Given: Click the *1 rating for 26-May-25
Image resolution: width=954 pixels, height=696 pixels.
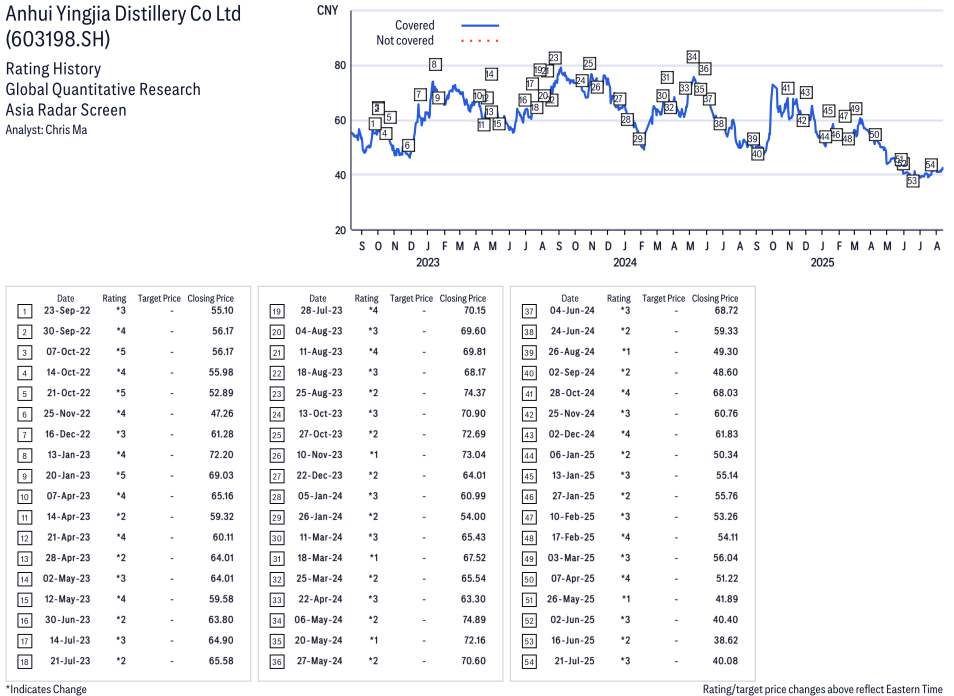Looking at the screenshot, I should pos(625,599).
